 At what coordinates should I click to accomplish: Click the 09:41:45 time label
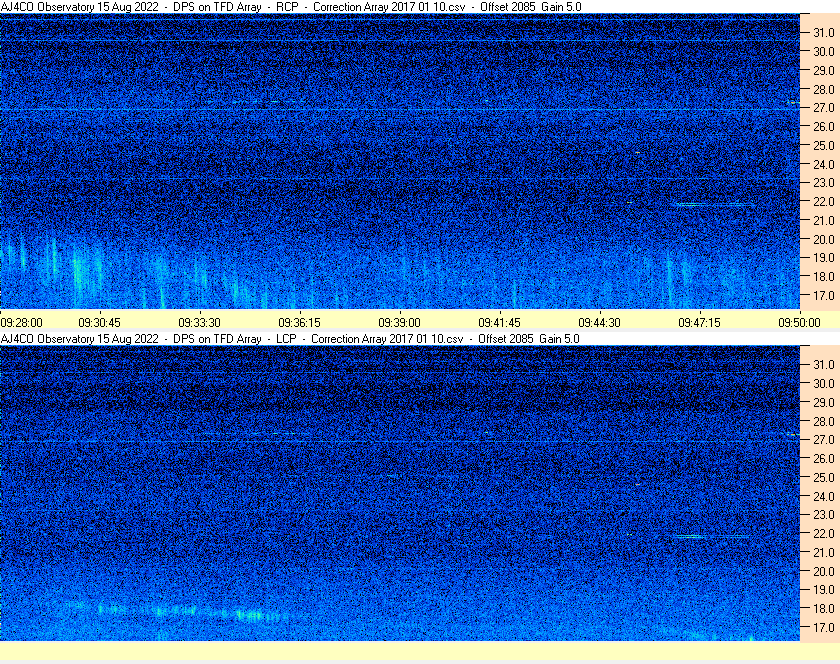[x=499, y=323]
